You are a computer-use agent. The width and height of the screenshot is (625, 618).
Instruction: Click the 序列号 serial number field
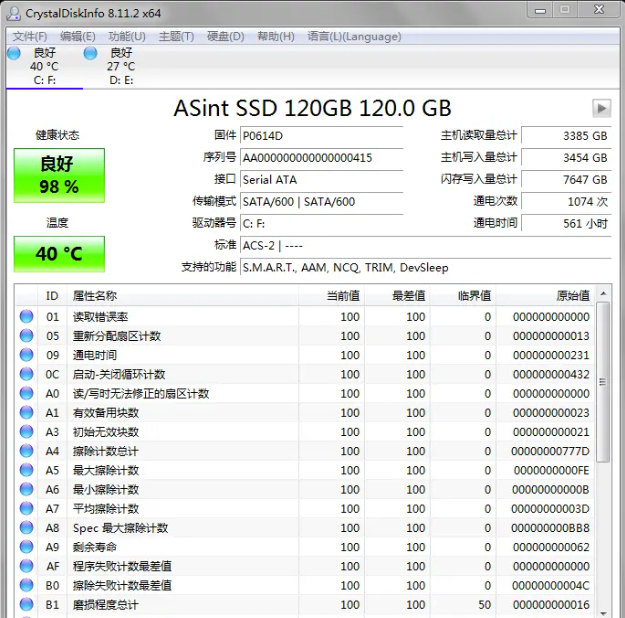click(x=320, y=157)
